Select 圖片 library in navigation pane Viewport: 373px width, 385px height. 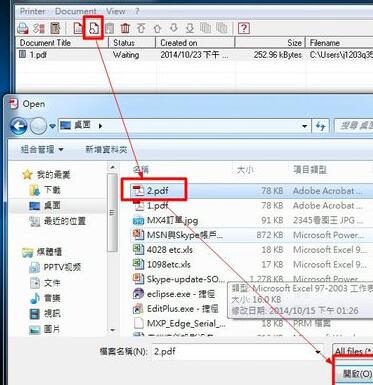point(45,329)
